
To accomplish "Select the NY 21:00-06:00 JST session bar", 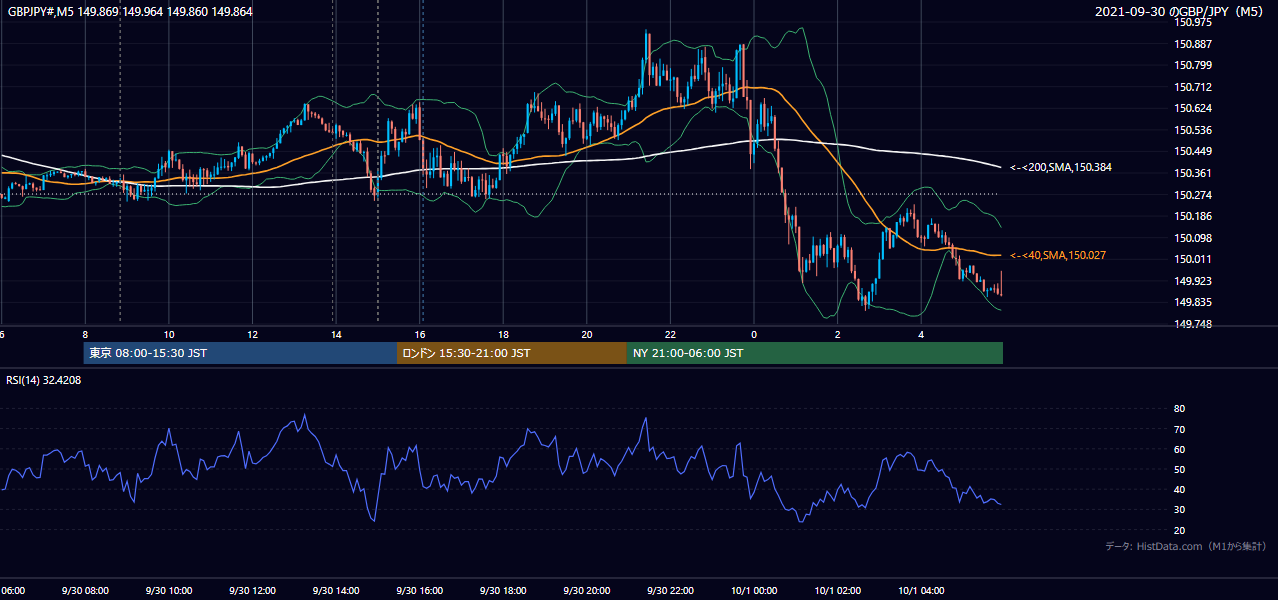I will [814, 353].
